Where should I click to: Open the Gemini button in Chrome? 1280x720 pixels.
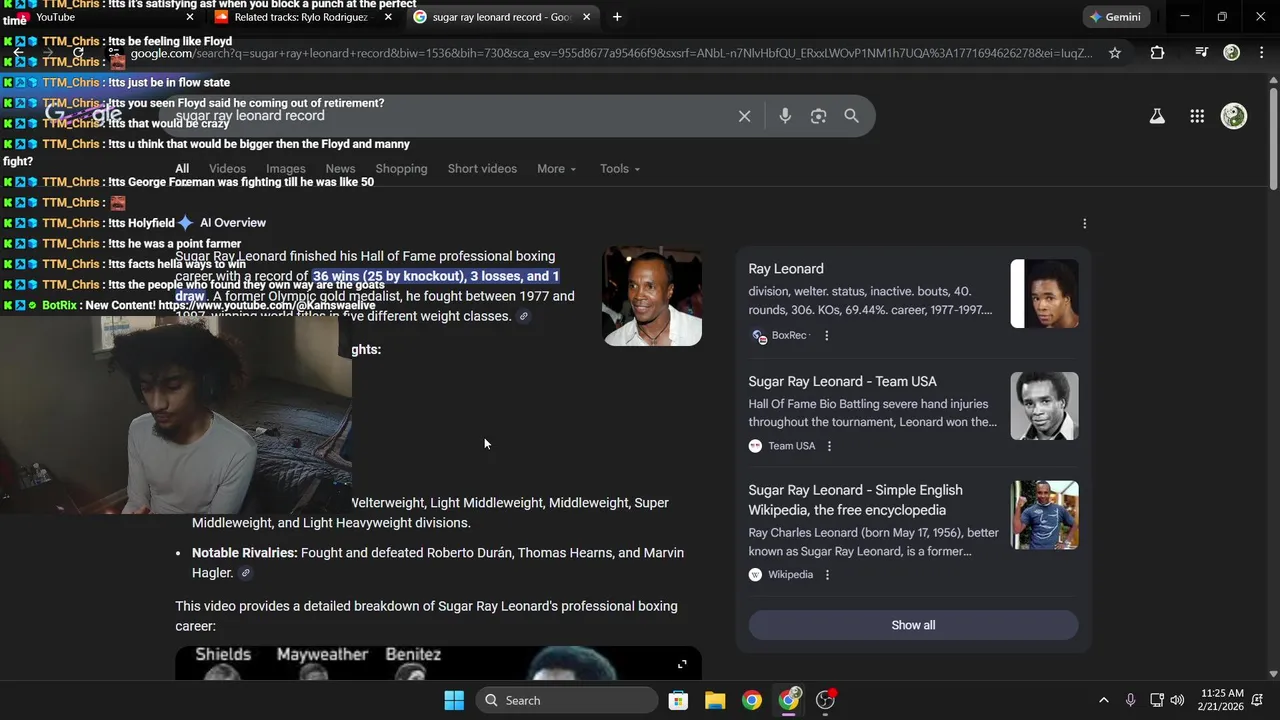(x=1116, y=17)
